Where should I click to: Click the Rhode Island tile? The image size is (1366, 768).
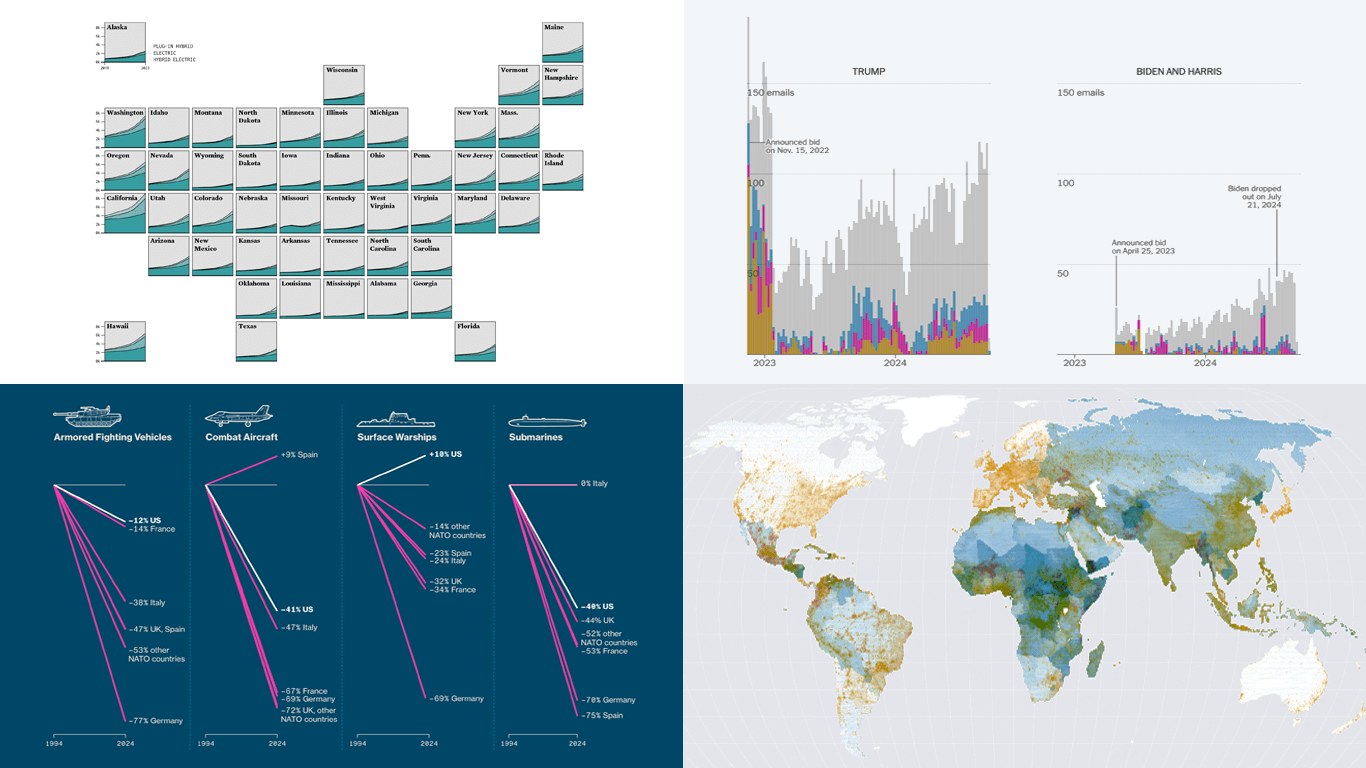click(x=563, y=171)
